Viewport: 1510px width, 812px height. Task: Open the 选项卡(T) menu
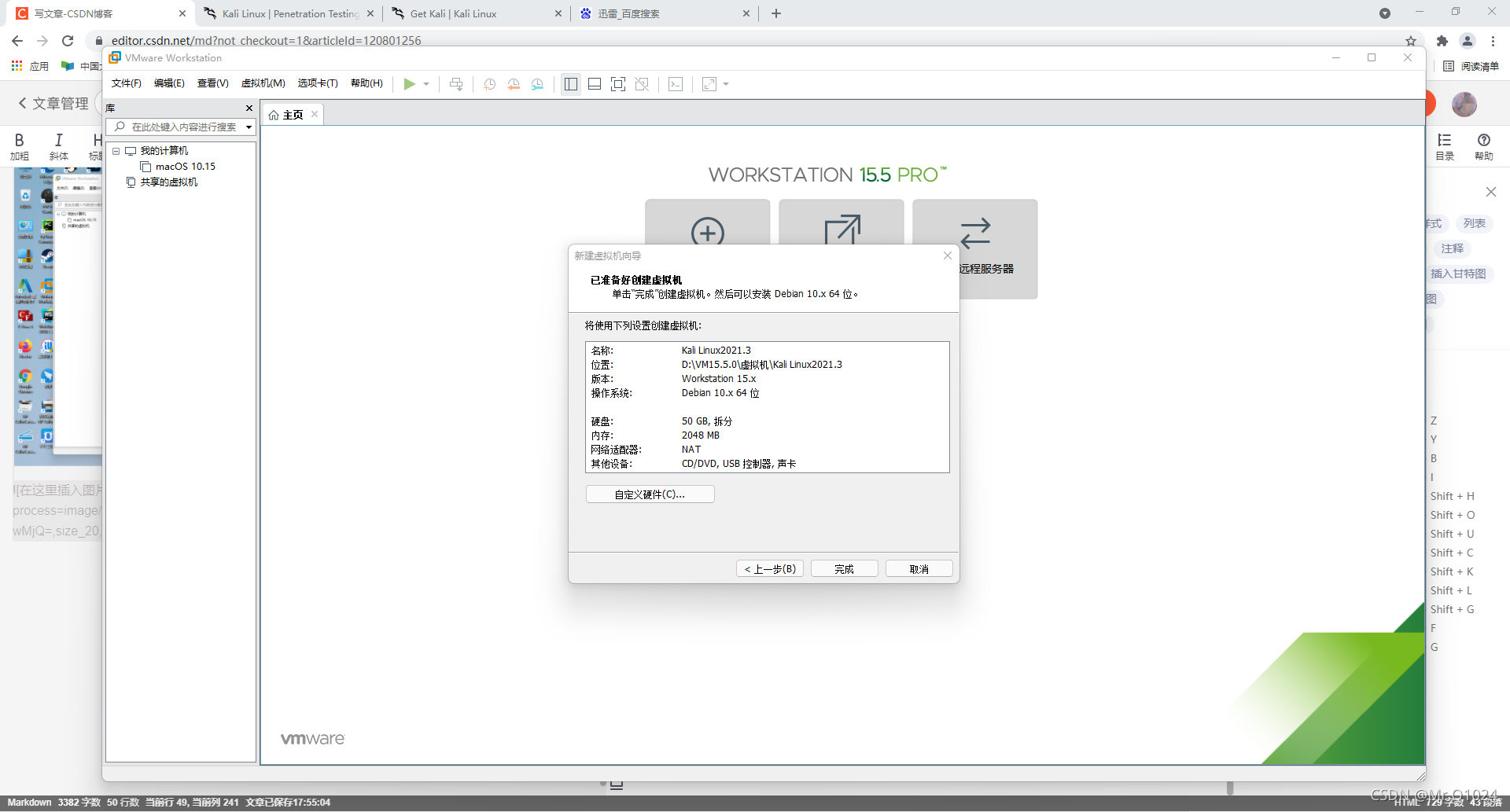tap(318, 83)
